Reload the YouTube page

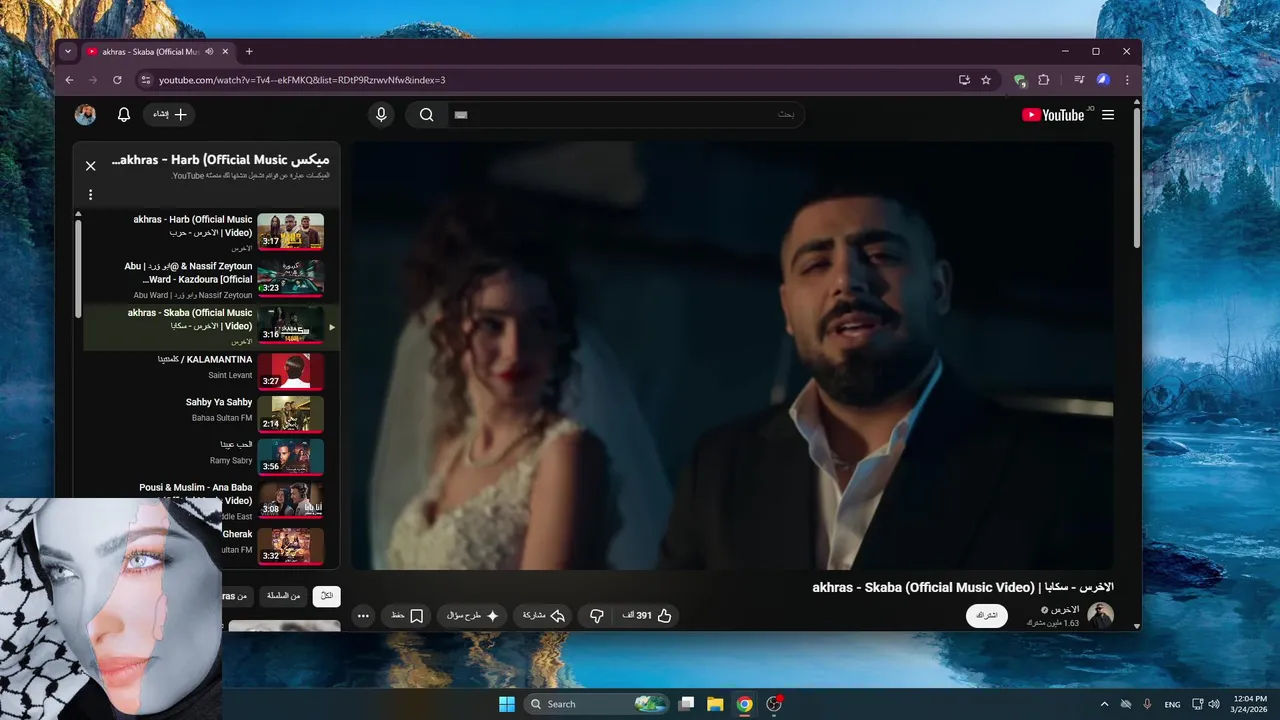click(118, 80)
